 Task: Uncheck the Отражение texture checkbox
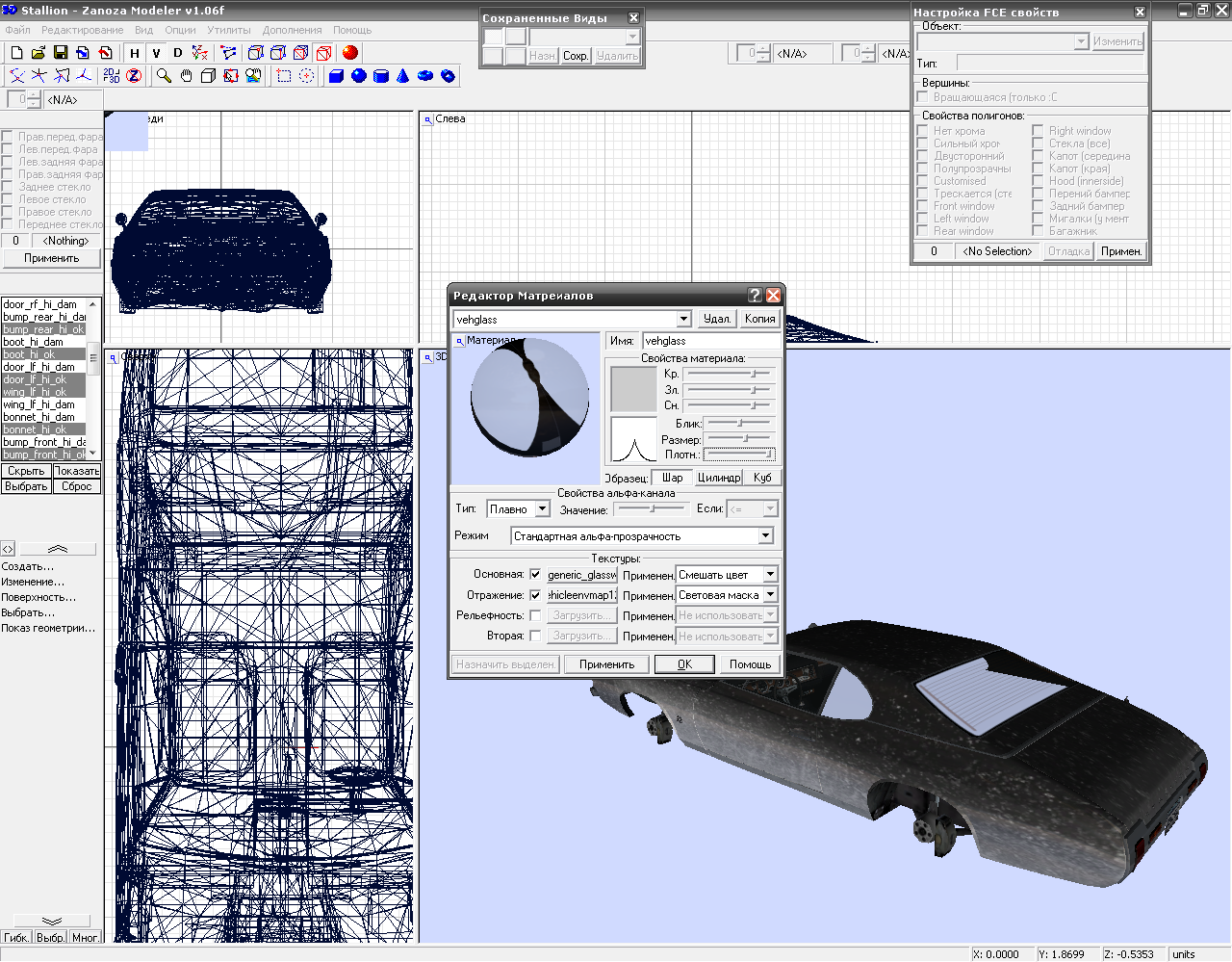535,595
